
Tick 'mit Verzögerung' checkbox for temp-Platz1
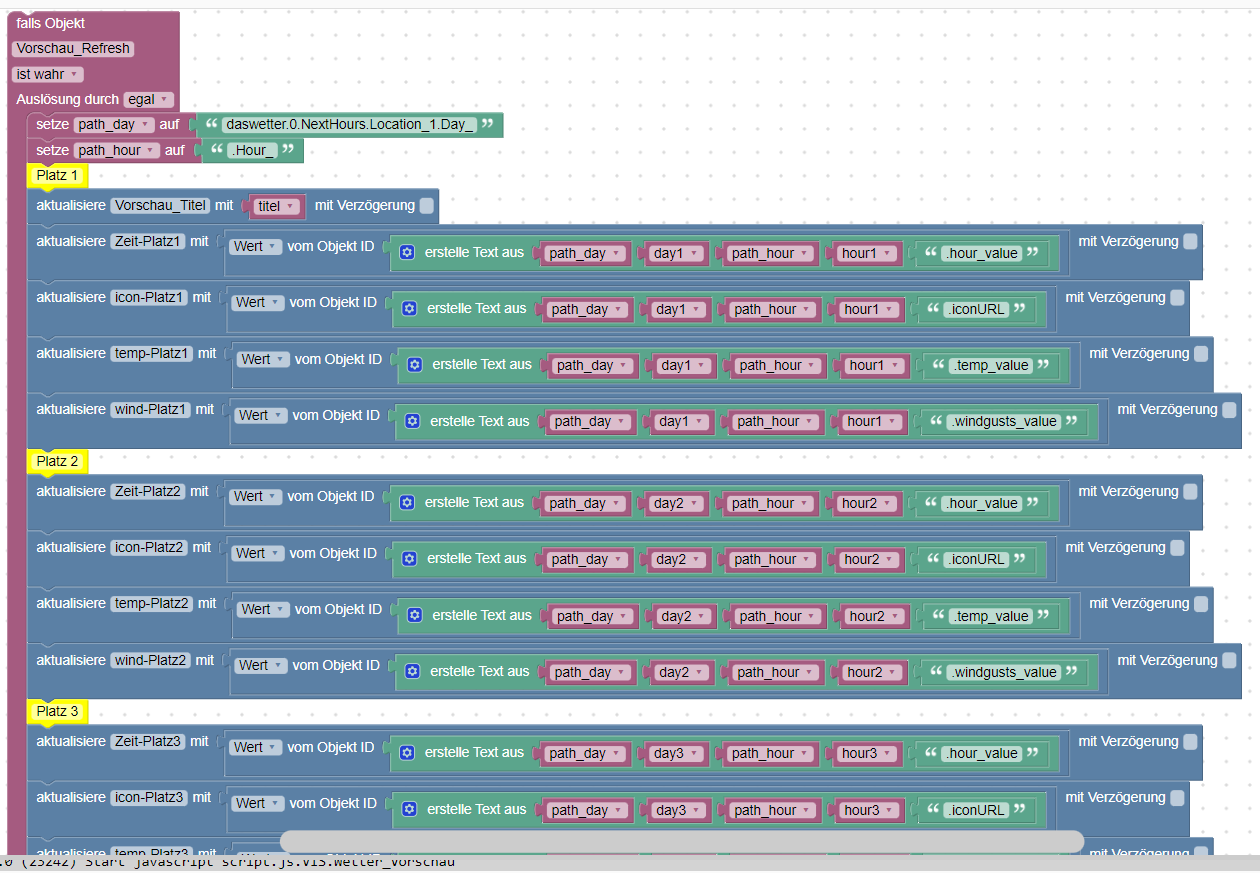pos(1201,353)
